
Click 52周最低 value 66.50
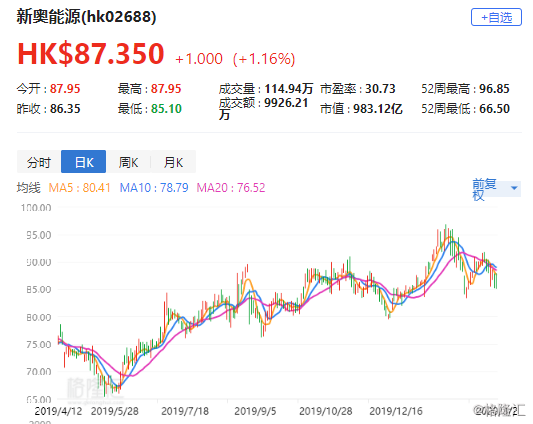(x=494, y=109)
